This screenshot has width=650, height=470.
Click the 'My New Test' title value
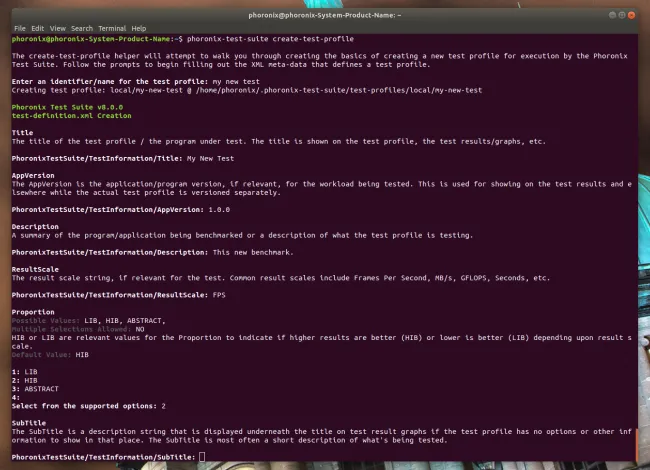(x=210, y=158)
